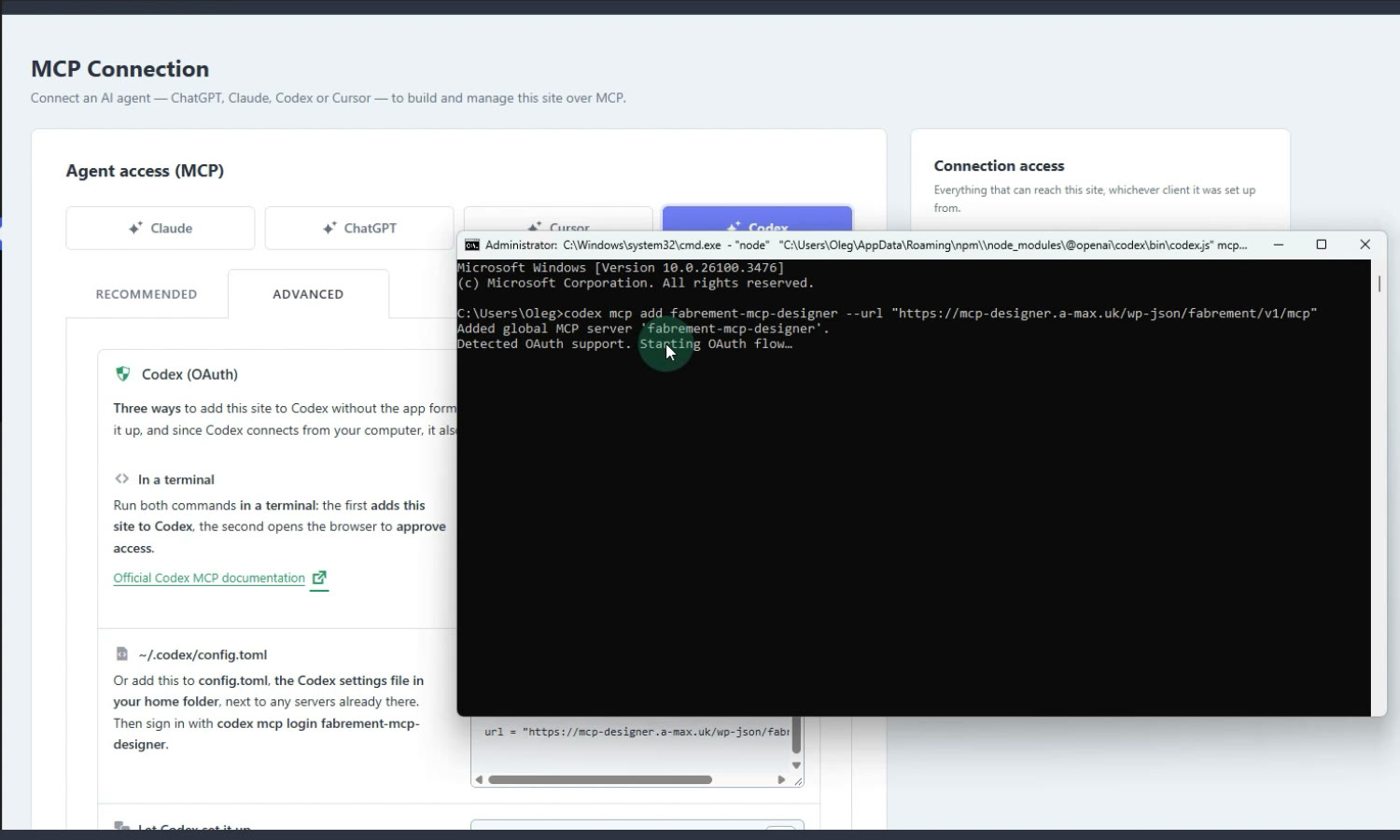Click the 'Microsoft Windows [Version' line in terminal
This screenshot has height=840, width=1400.
[621, 268]
